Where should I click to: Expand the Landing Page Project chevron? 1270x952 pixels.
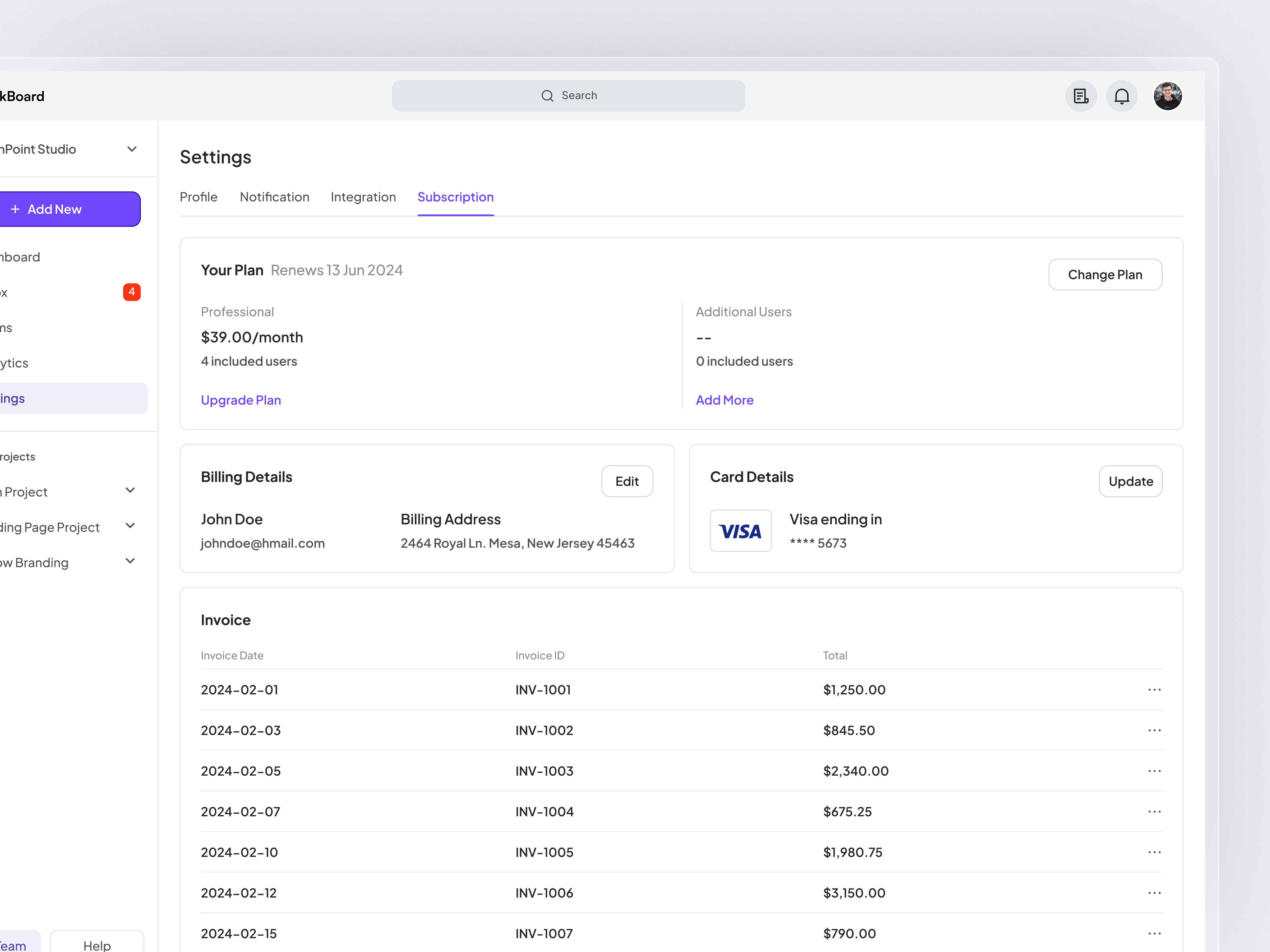130,526
